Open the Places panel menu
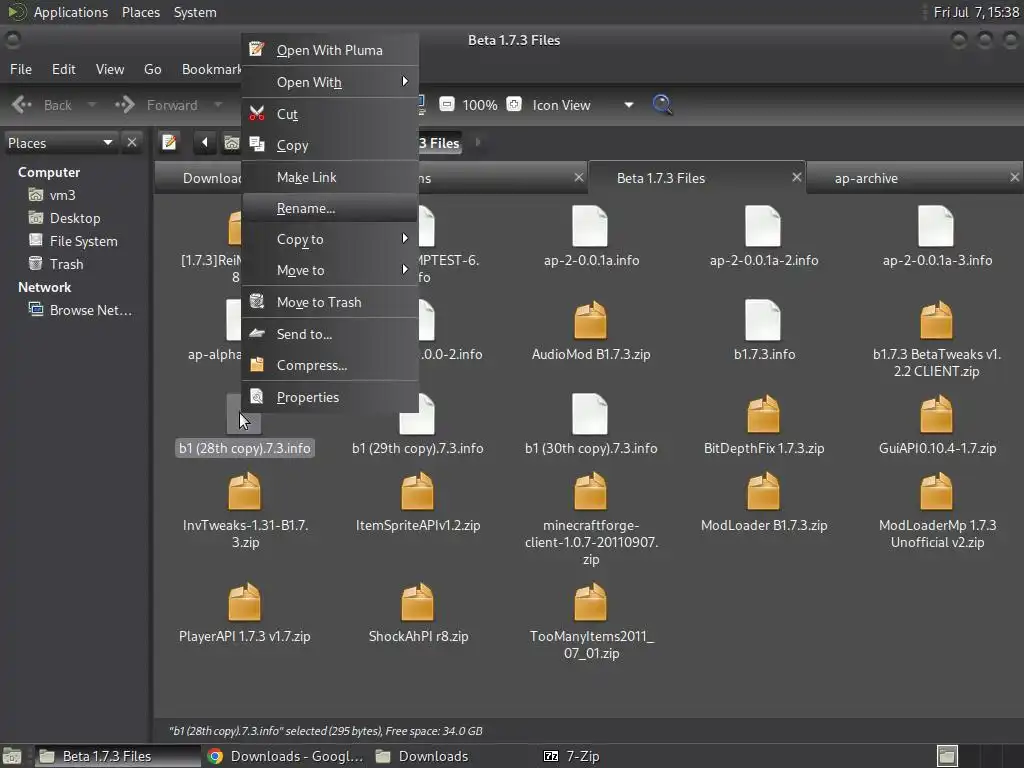 coord(141,12)
